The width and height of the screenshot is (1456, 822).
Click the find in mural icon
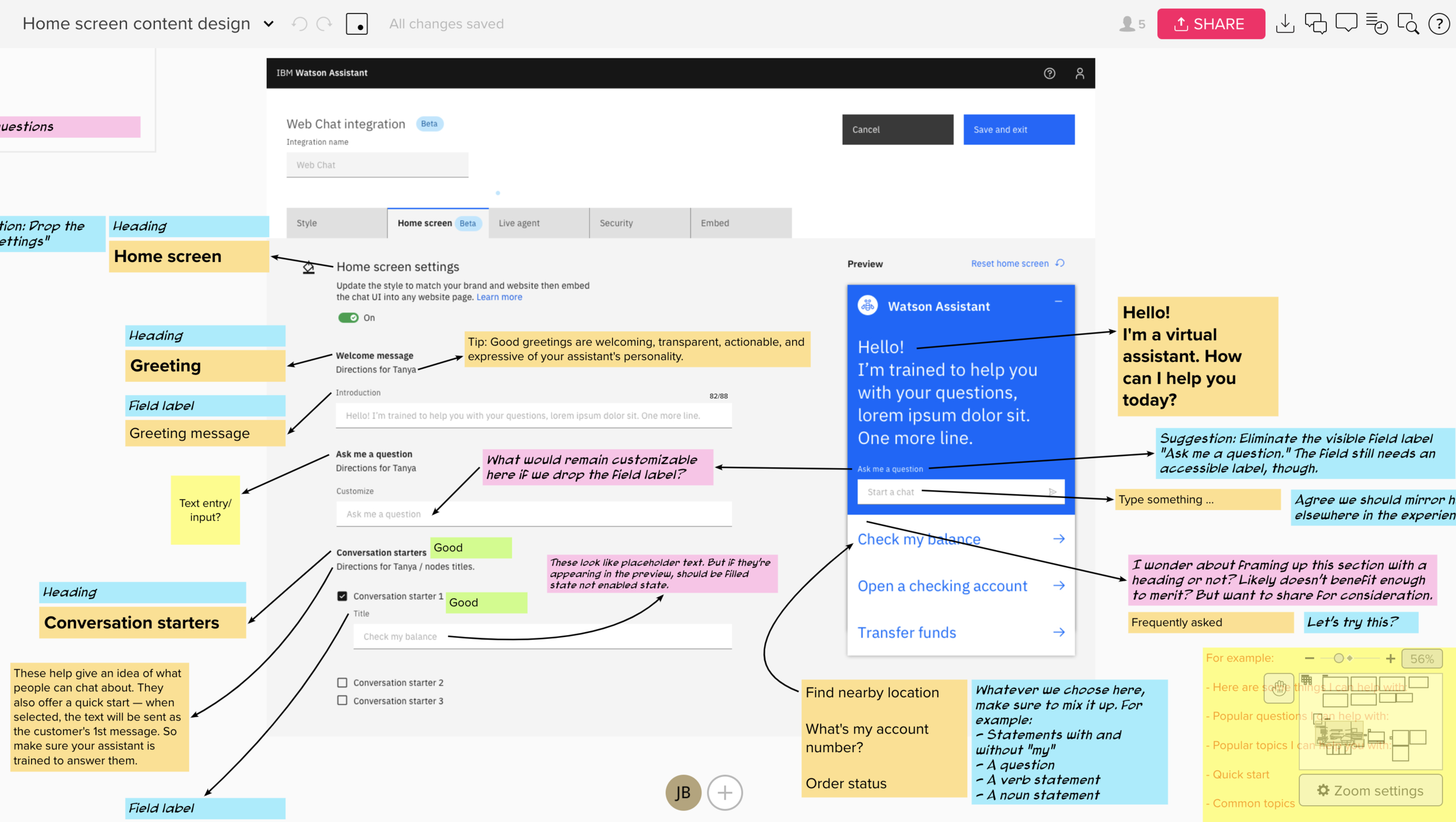(x=1408, y=24)
